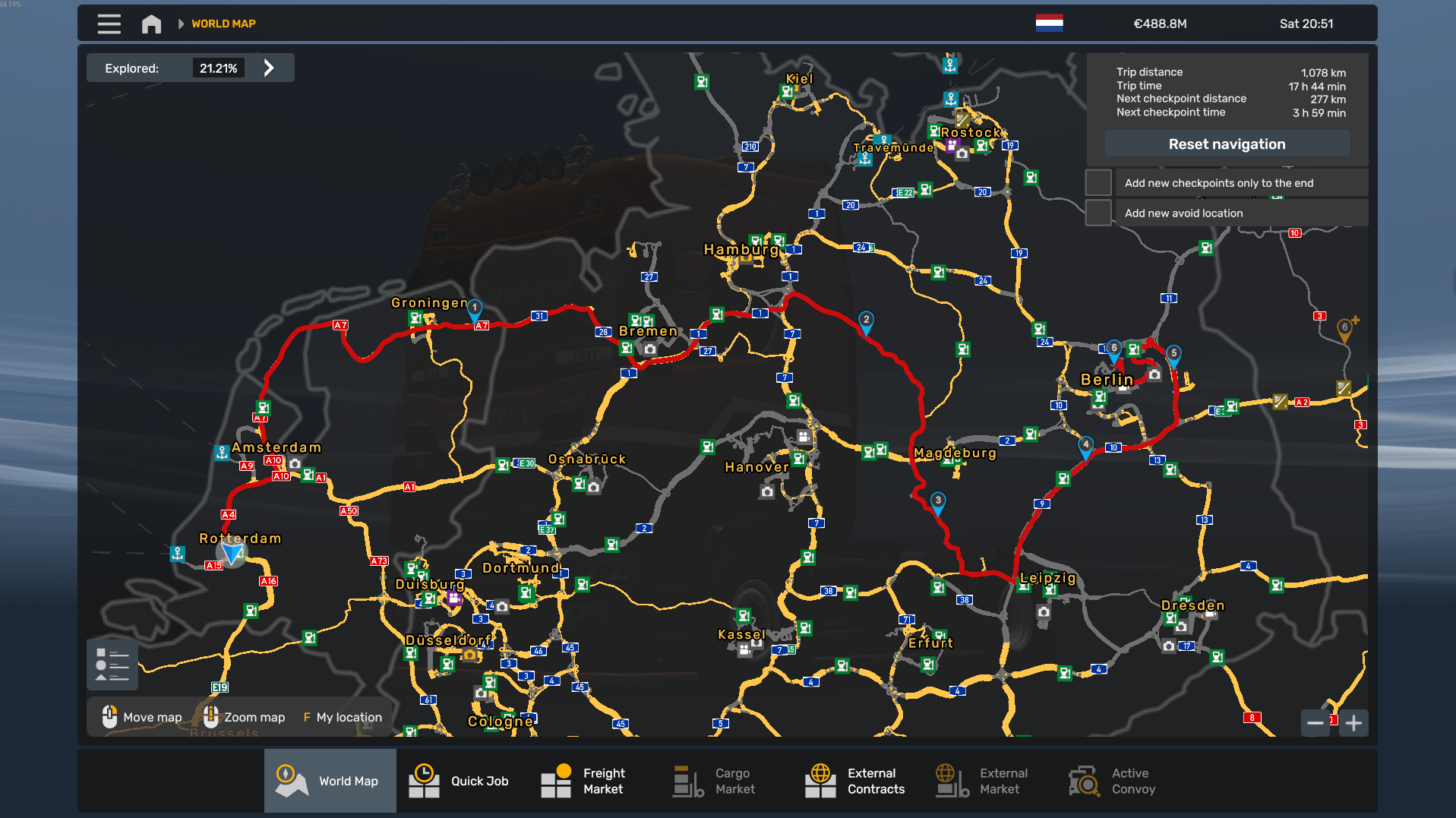
Task: Click the player location arrow at Rotterdam
Action: point(232,552)
